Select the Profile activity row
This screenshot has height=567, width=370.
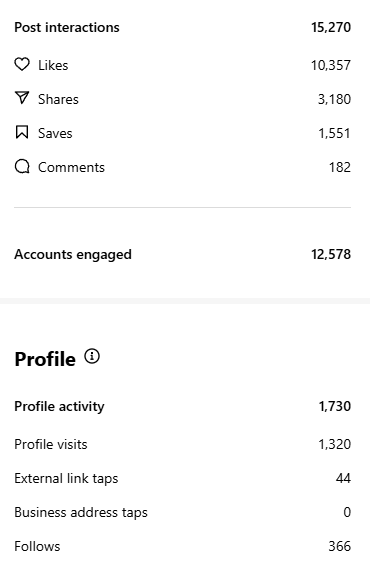click(x=183, y=406)
